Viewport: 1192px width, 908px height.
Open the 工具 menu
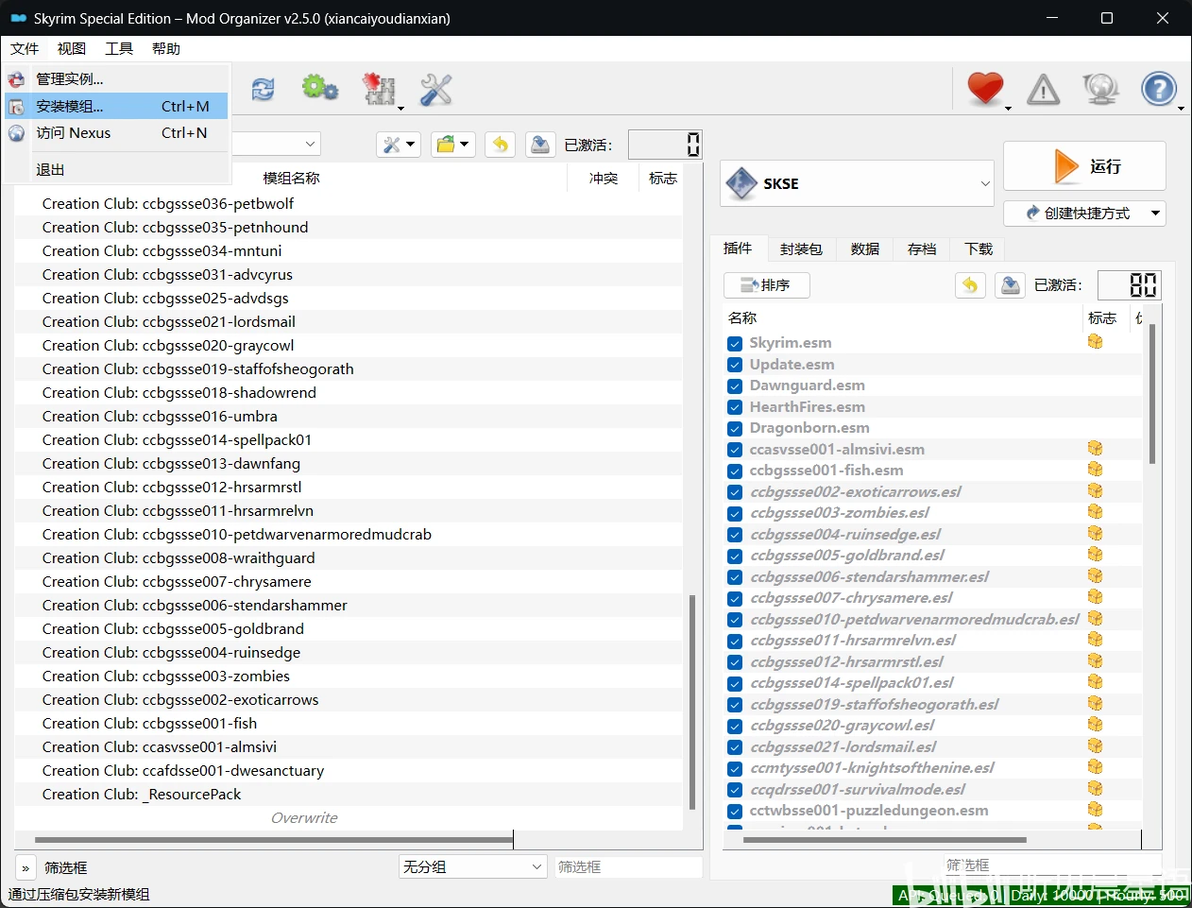[x=119, y=49]
